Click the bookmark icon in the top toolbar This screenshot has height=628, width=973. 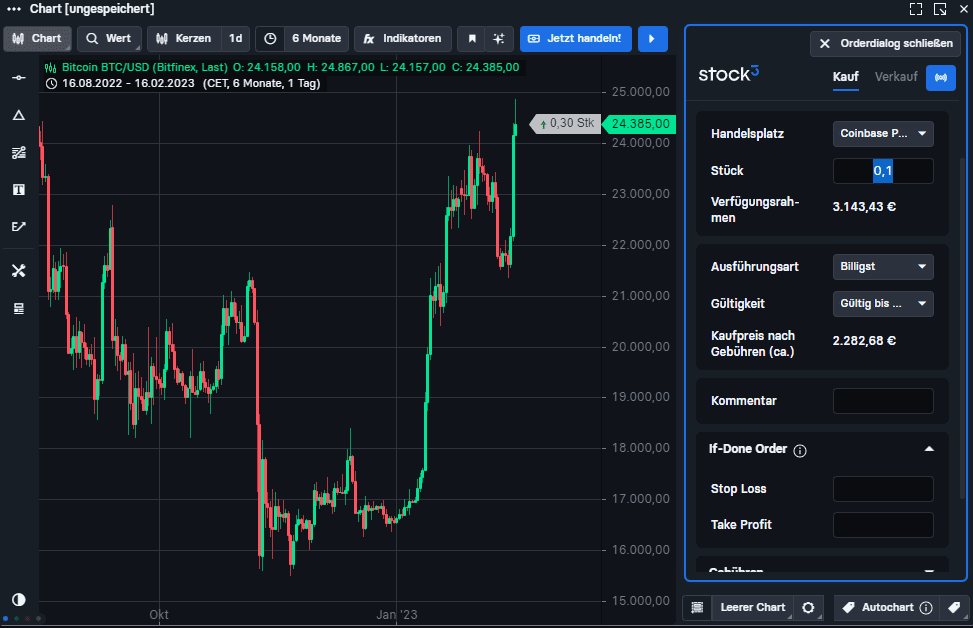471,38
